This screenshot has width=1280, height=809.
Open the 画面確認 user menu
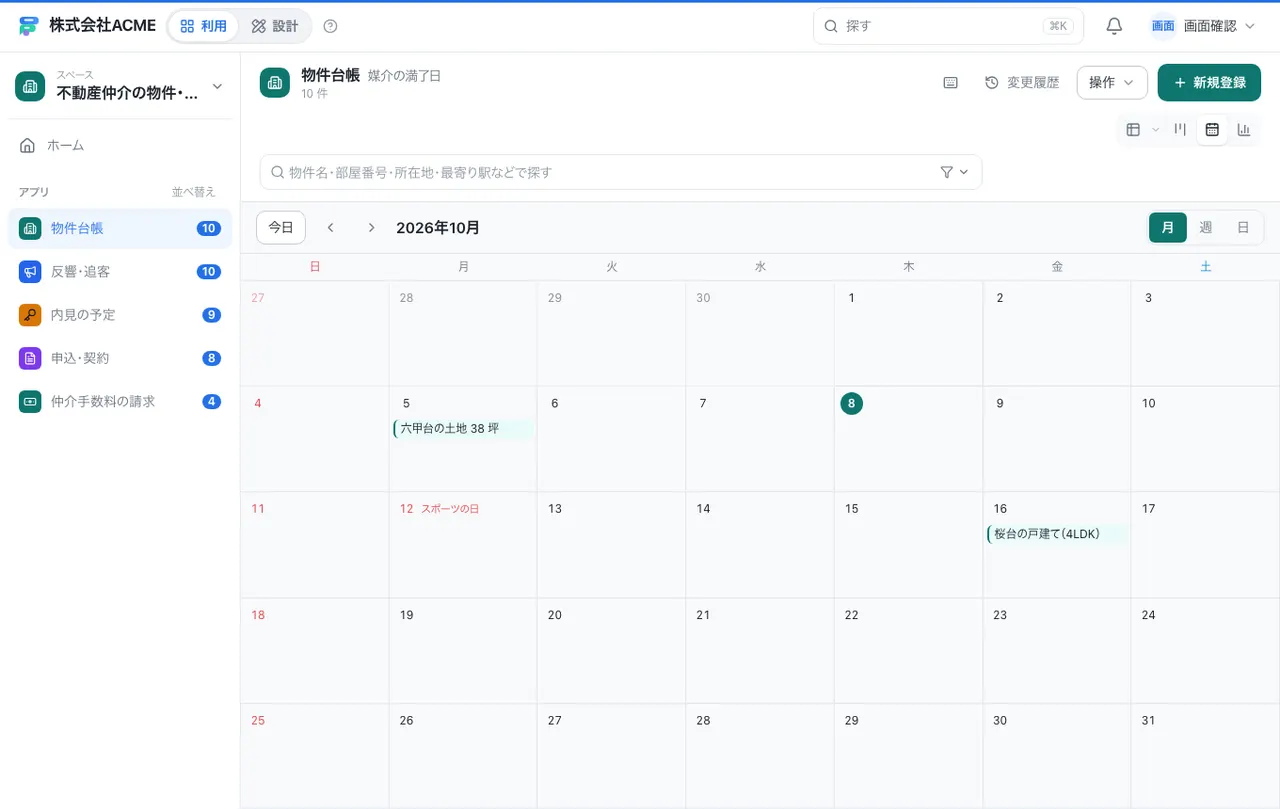[1203, 26]
